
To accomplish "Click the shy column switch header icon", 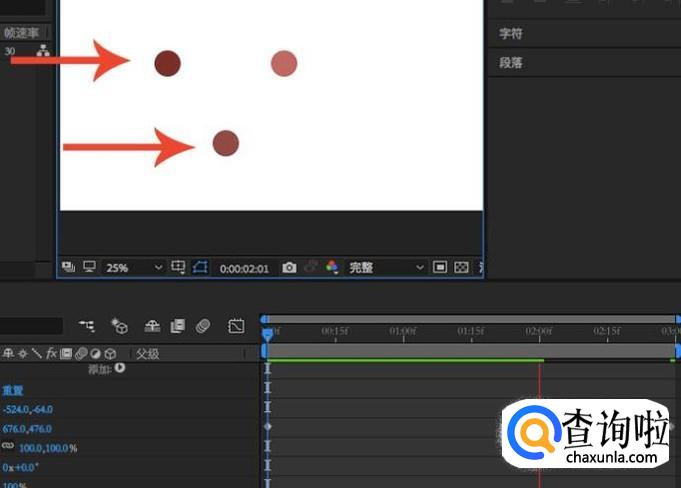I will tap(8, 354).
